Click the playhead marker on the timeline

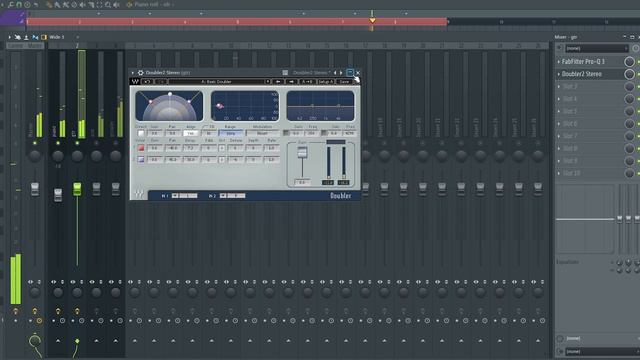[372, 20]
